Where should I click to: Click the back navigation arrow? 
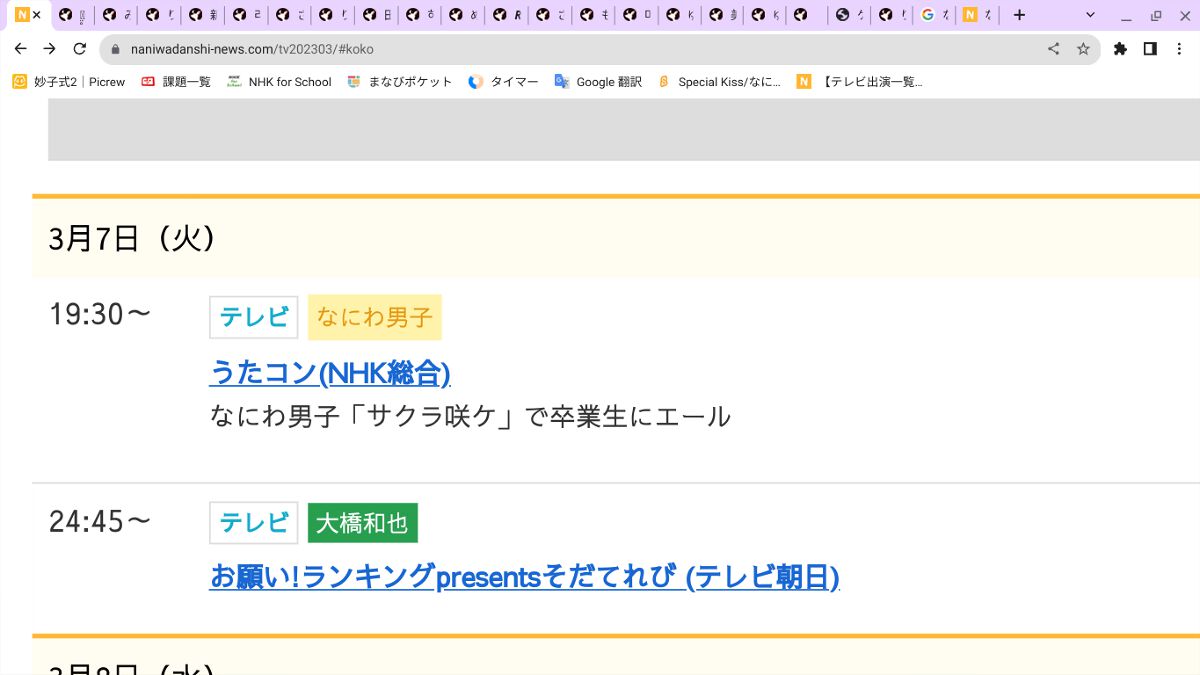tap(20, 48)
